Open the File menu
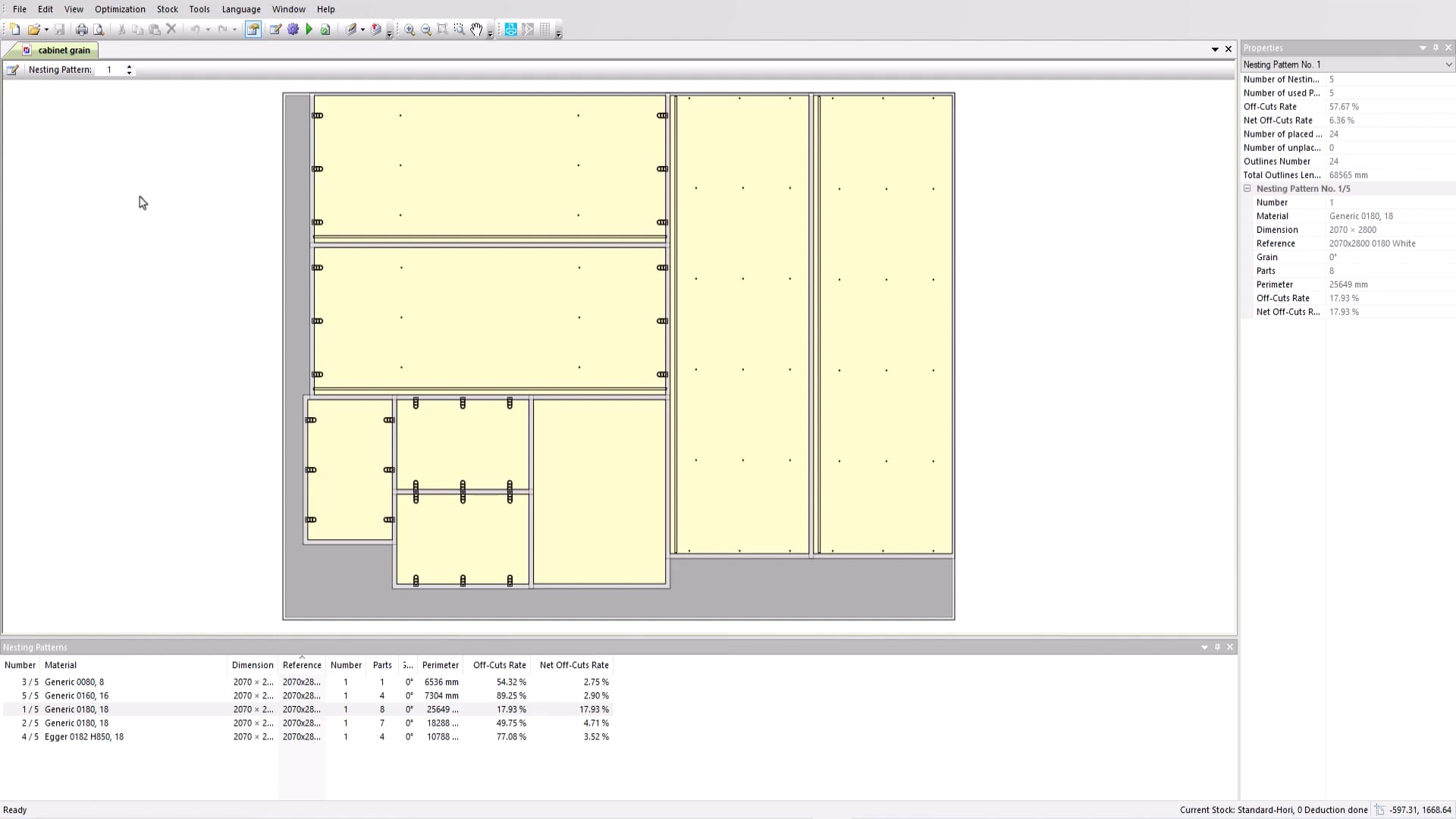Image resolution: width=1456 pixels, height=819 pixels. [x=20, y=9]
